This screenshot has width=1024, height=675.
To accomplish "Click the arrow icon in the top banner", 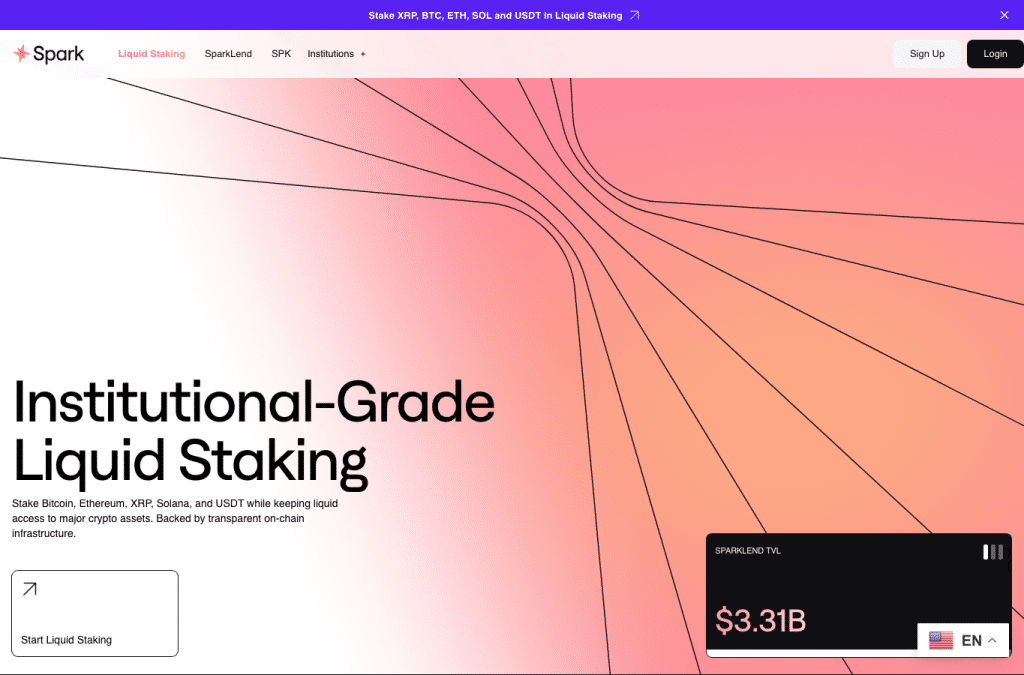I will coord(634,15).
